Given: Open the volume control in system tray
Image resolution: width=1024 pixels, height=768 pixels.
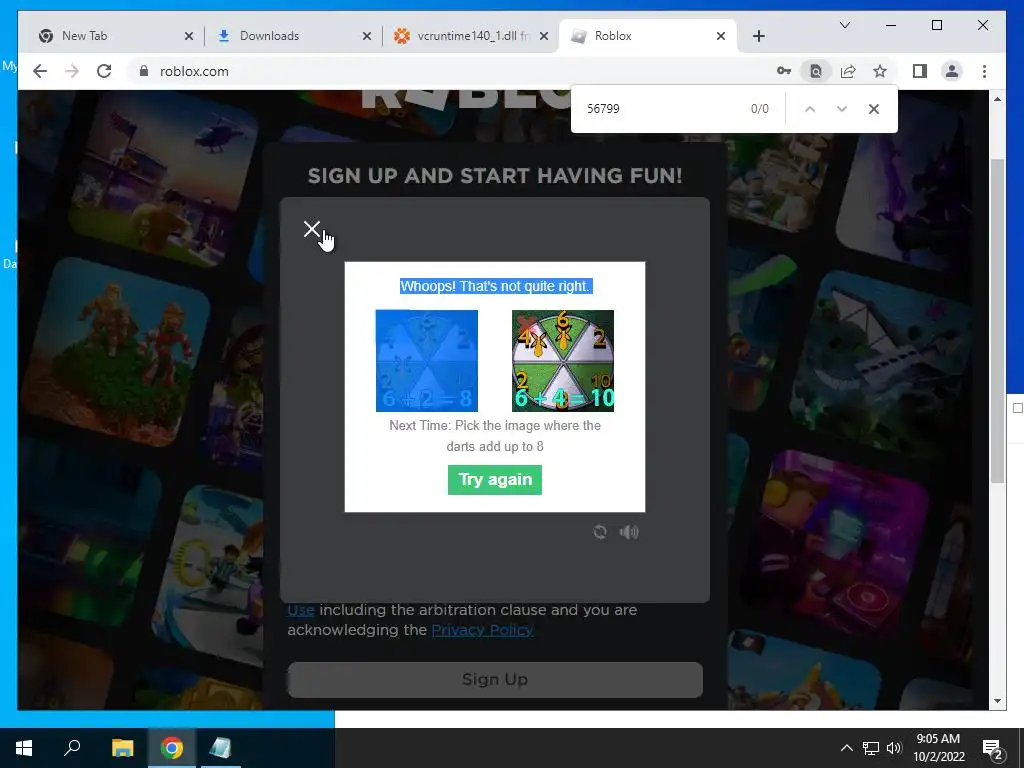Looking at the screenshot, I should tap(894, 748).
